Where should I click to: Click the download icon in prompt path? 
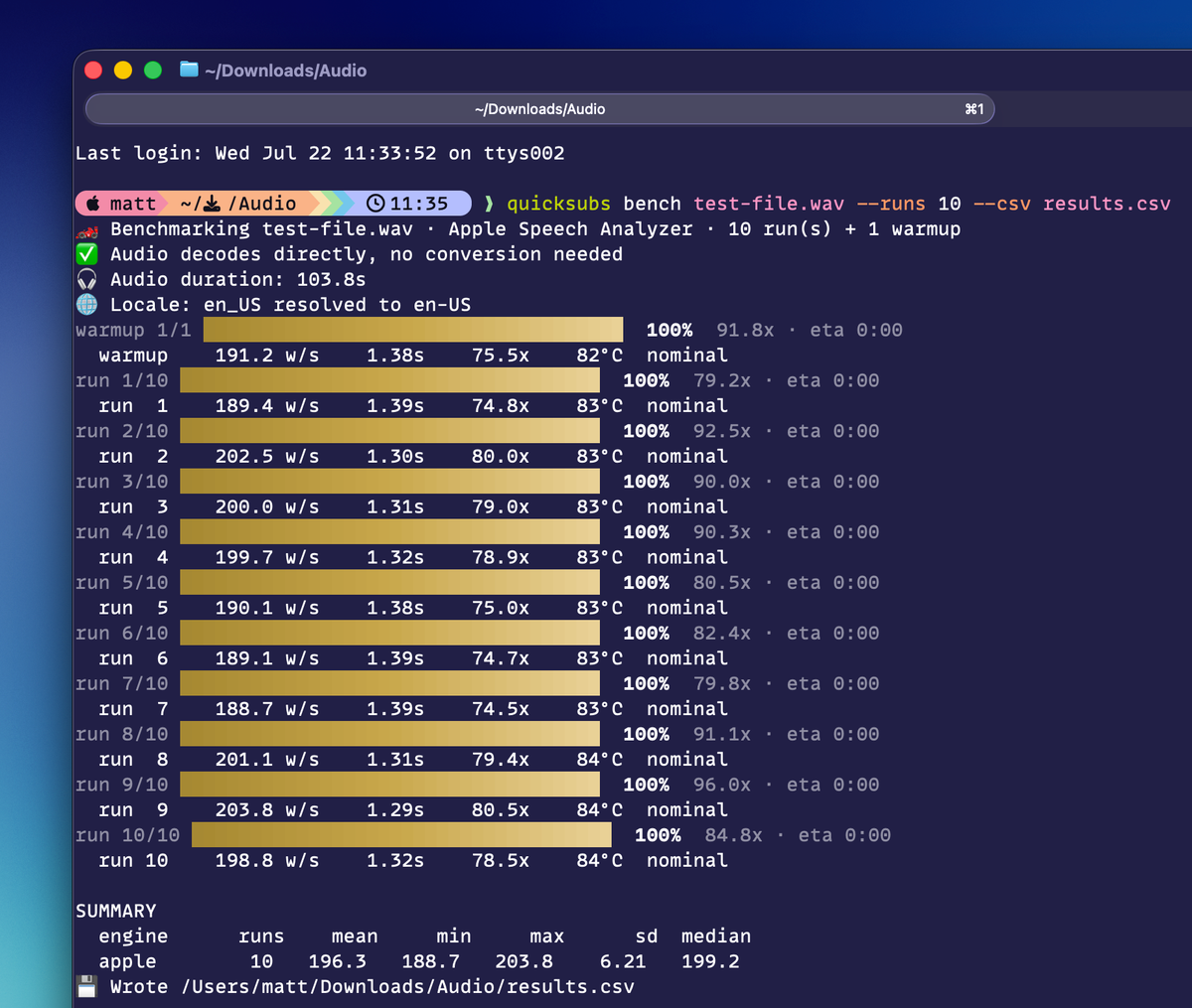click(x=213, y=204)
